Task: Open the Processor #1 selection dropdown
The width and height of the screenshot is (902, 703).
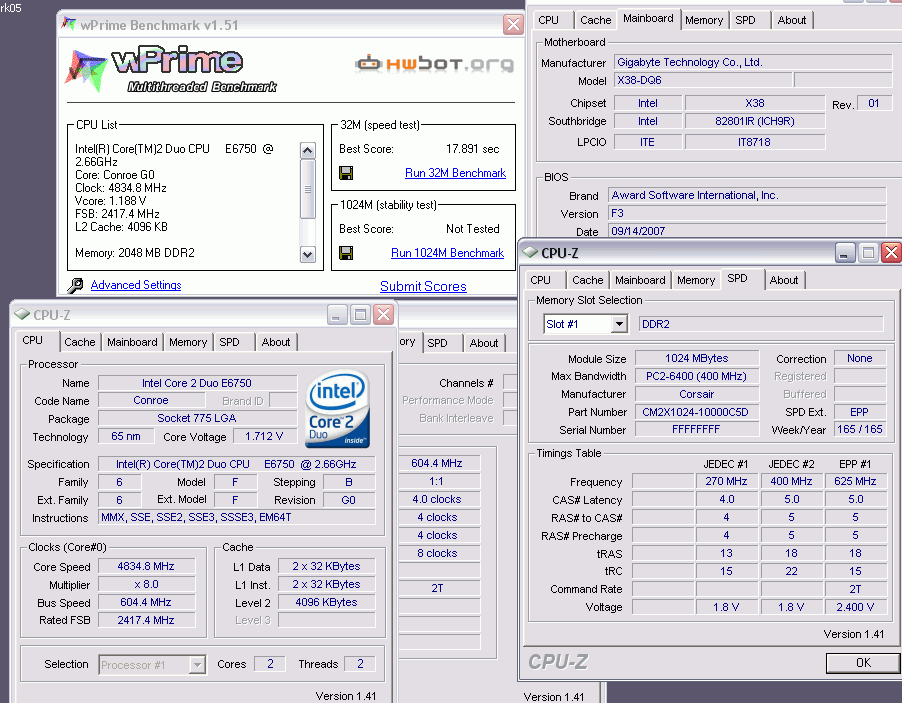Action: [197, 664]
